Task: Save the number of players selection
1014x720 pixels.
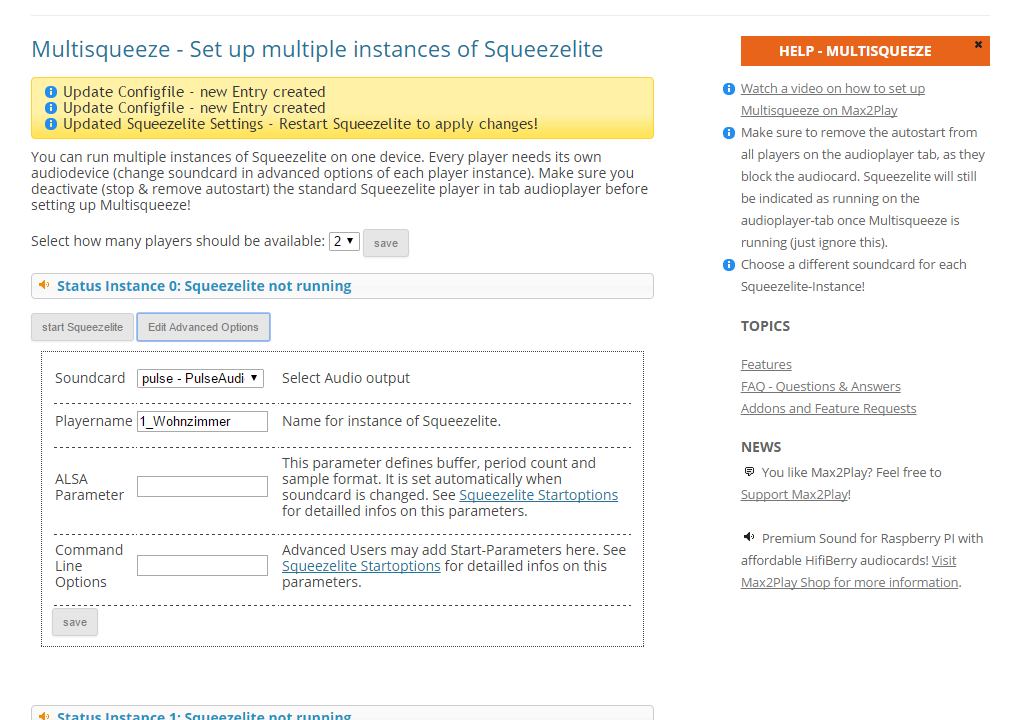Action: (385, 243)
